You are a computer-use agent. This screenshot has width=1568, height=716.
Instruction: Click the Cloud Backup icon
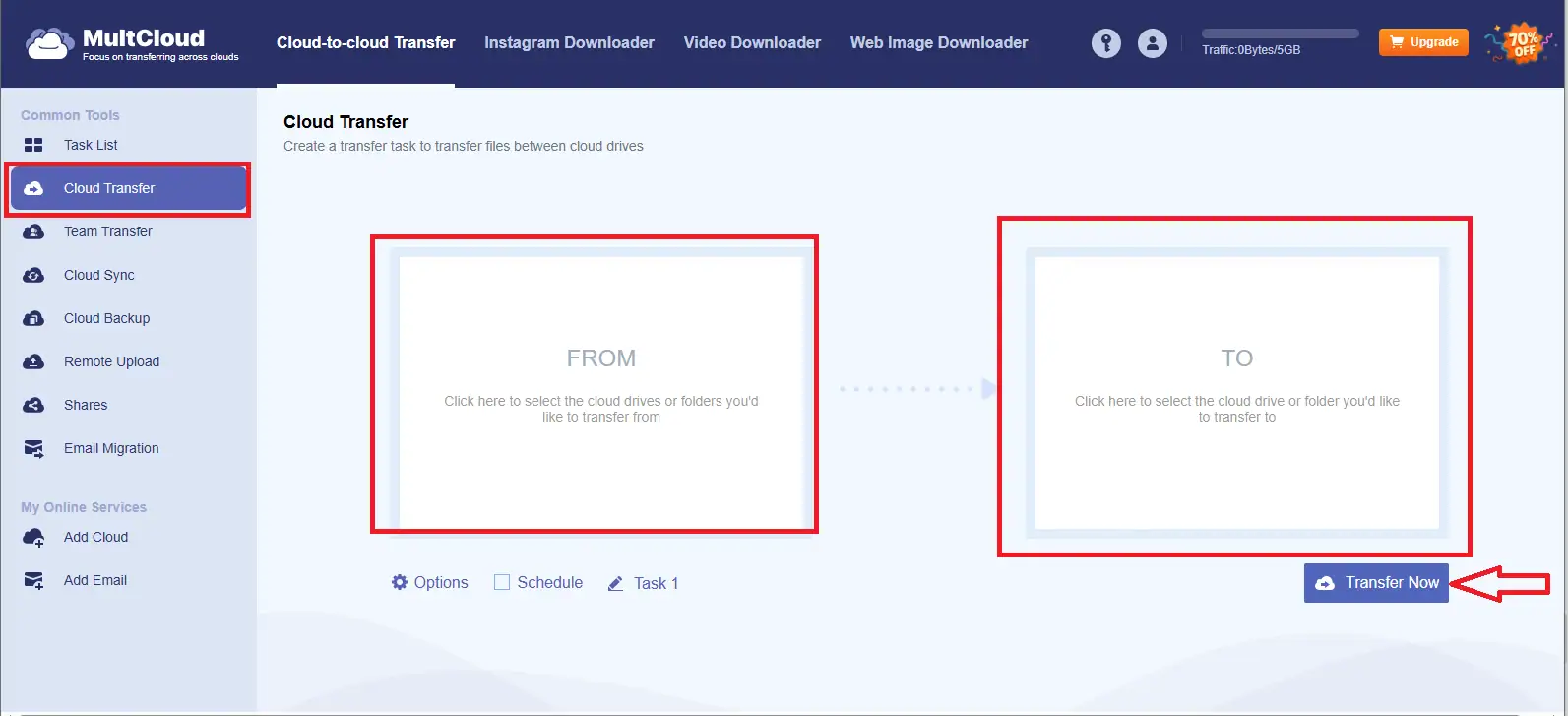33,318
